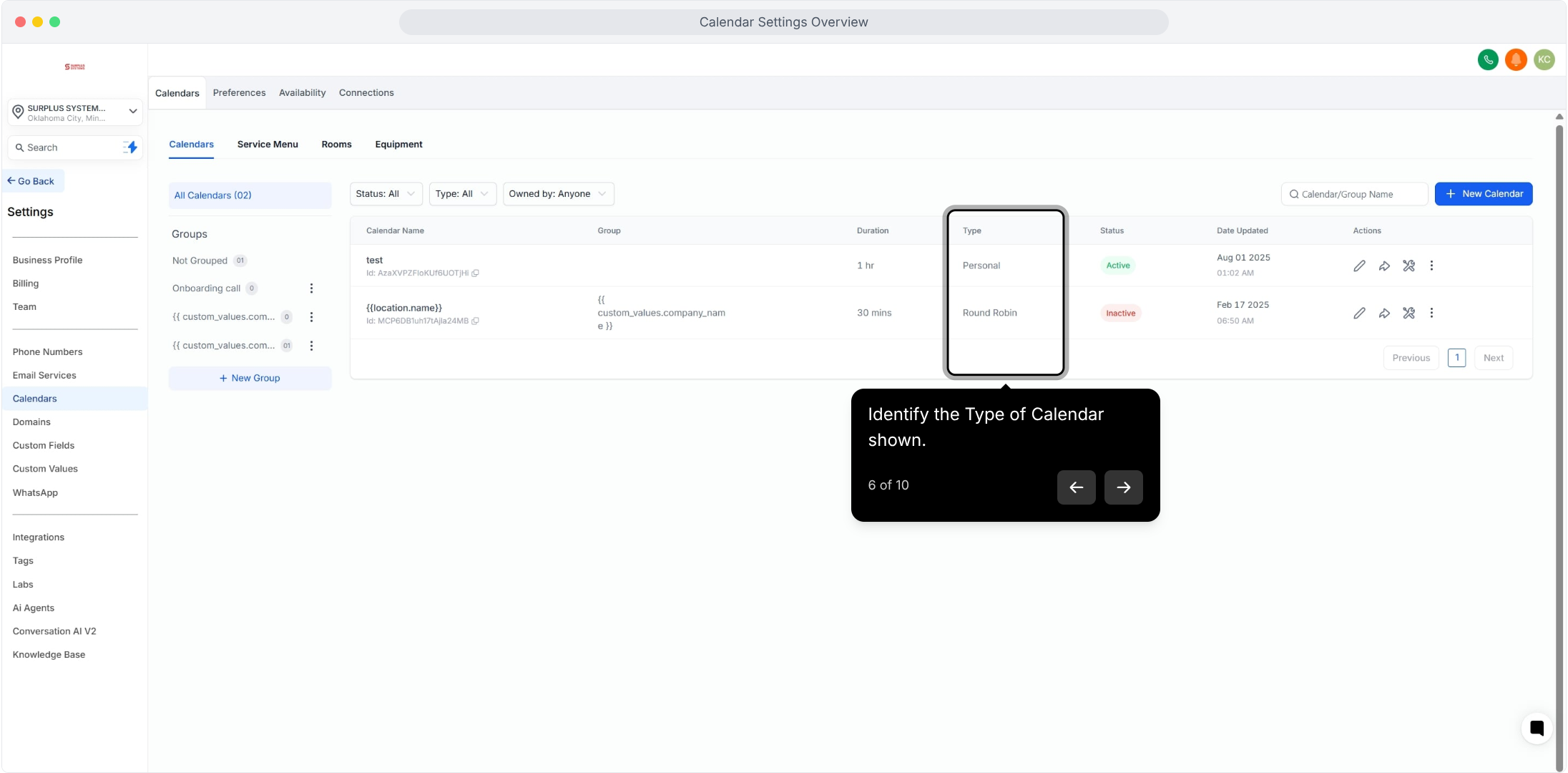Expand the Status: All filter
This screenshot has height=773, width=1568.
click(x=386, y=194)
